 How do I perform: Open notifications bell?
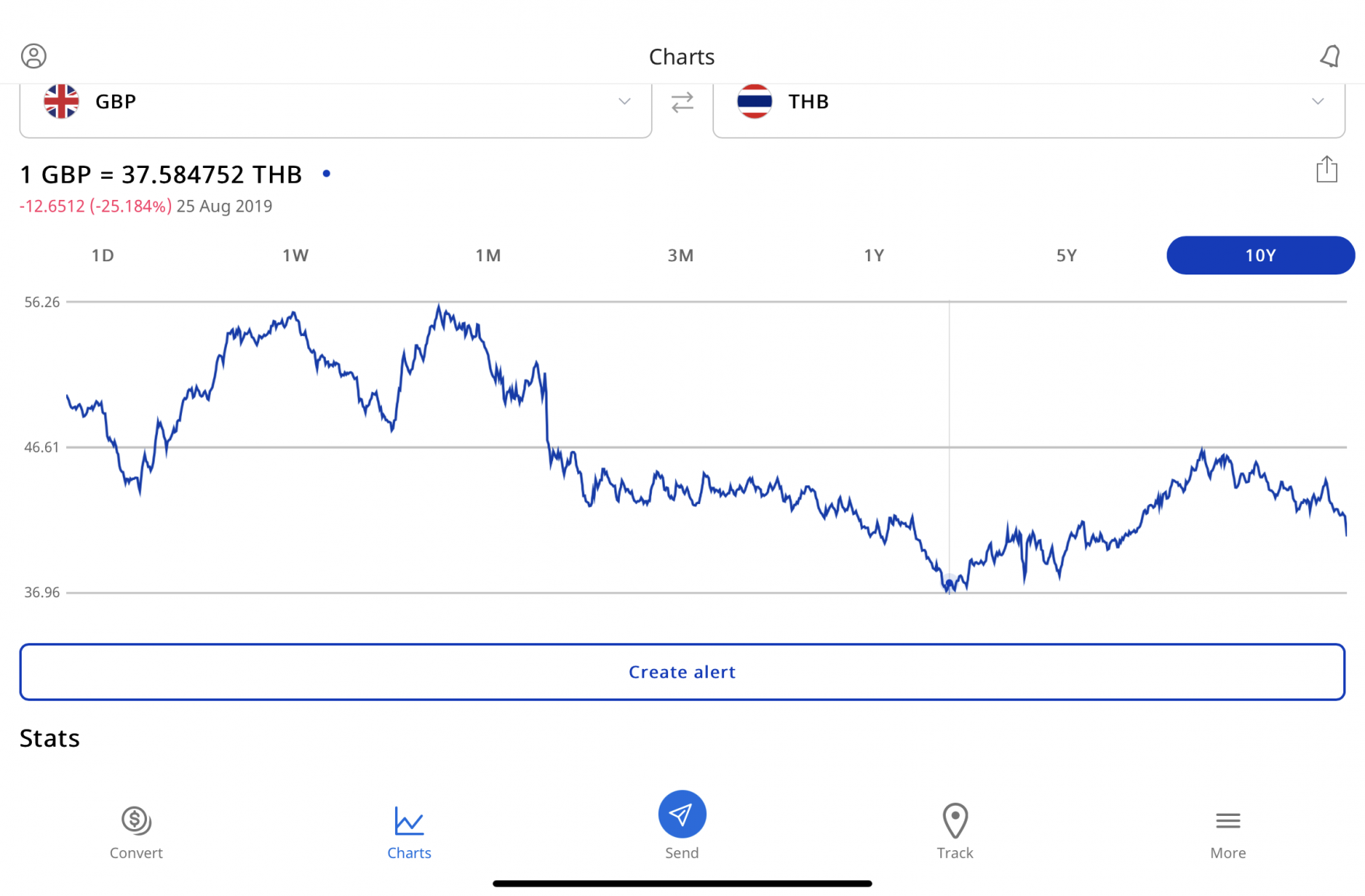pyautogui.click(x=1330, y=56)
